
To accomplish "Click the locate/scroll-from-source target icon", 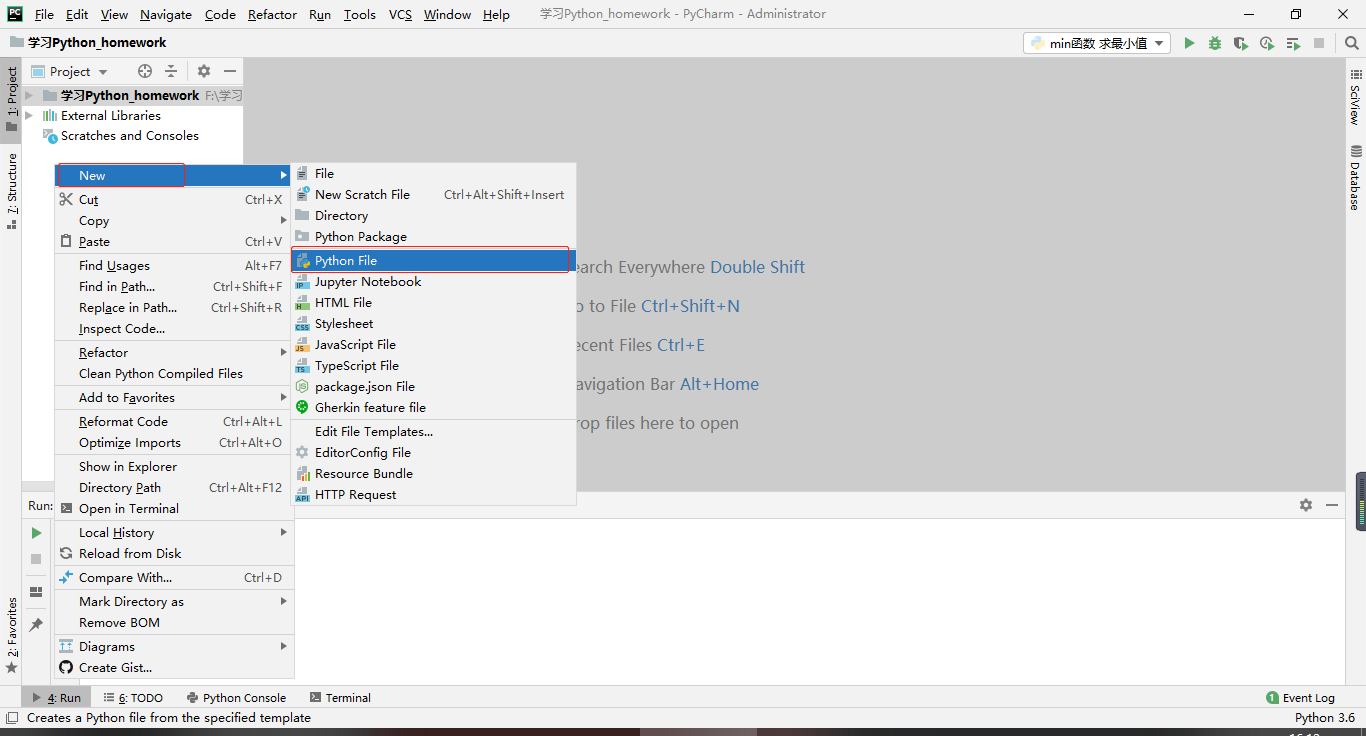I will 145,71.
